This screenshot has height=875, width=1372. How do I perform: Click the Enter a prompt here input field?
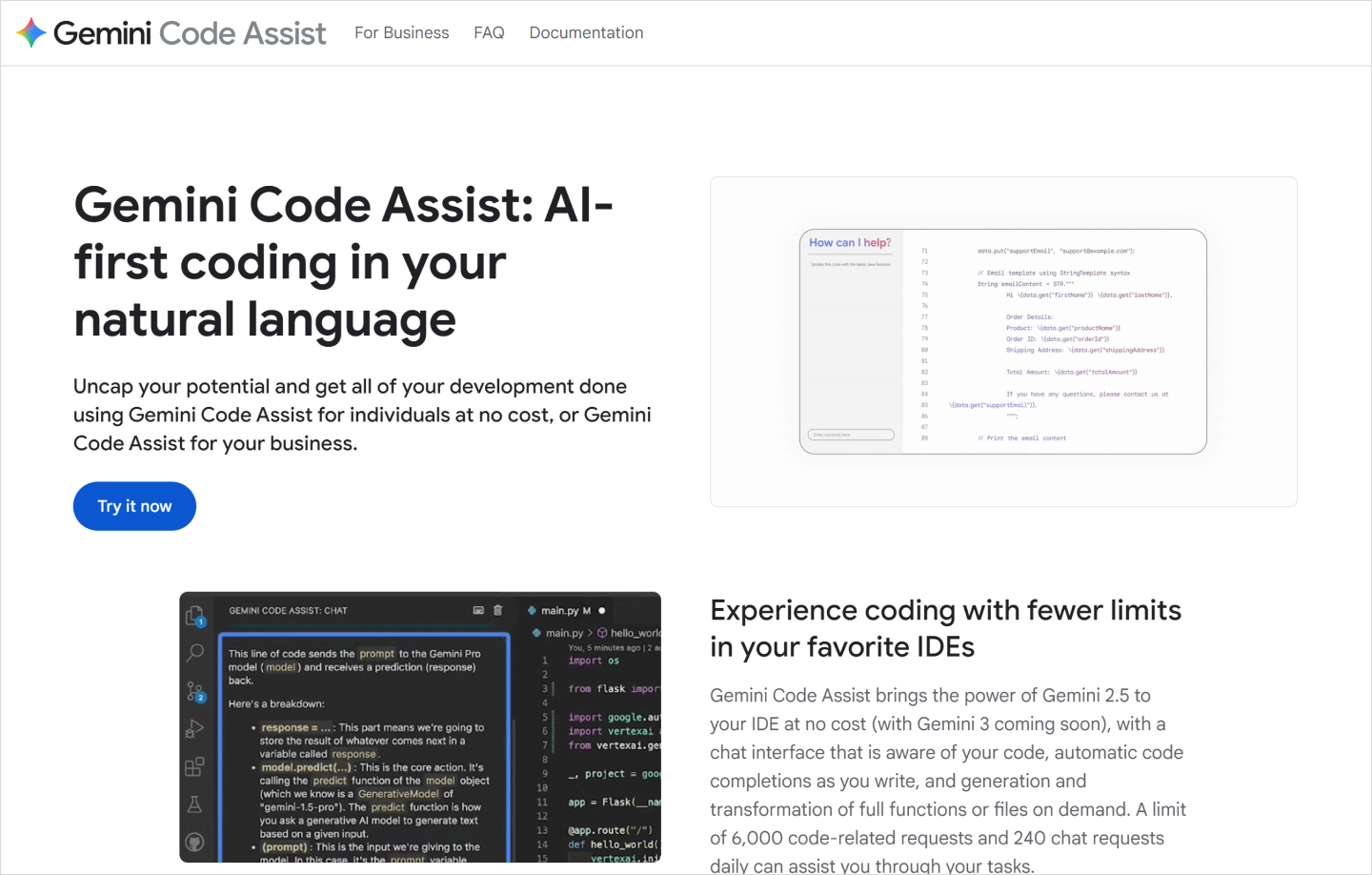pyautogui.click(x=850, y=434)
